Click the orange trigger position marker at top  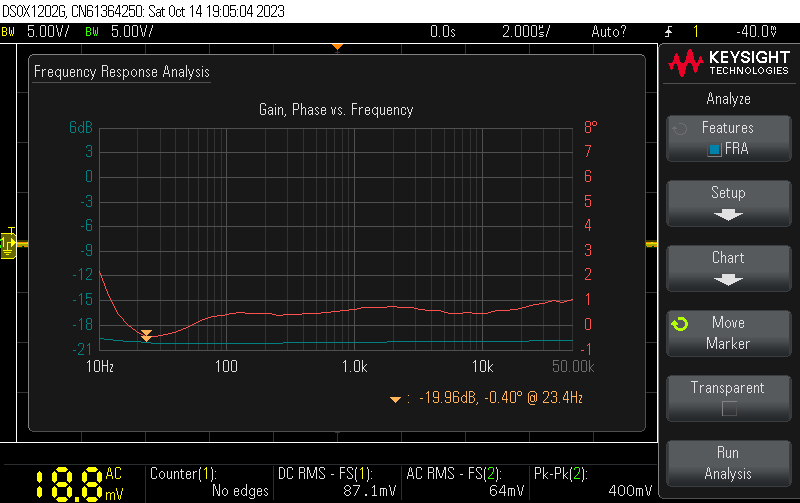point(337,47)
